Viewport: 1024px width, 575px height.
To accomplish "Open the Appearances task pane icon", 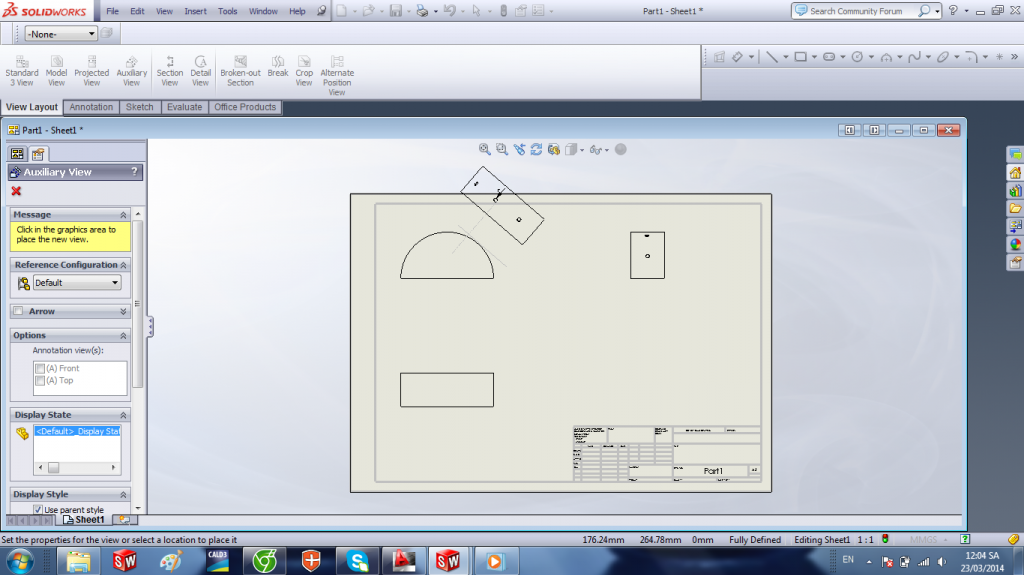I will pos(1015,244).
